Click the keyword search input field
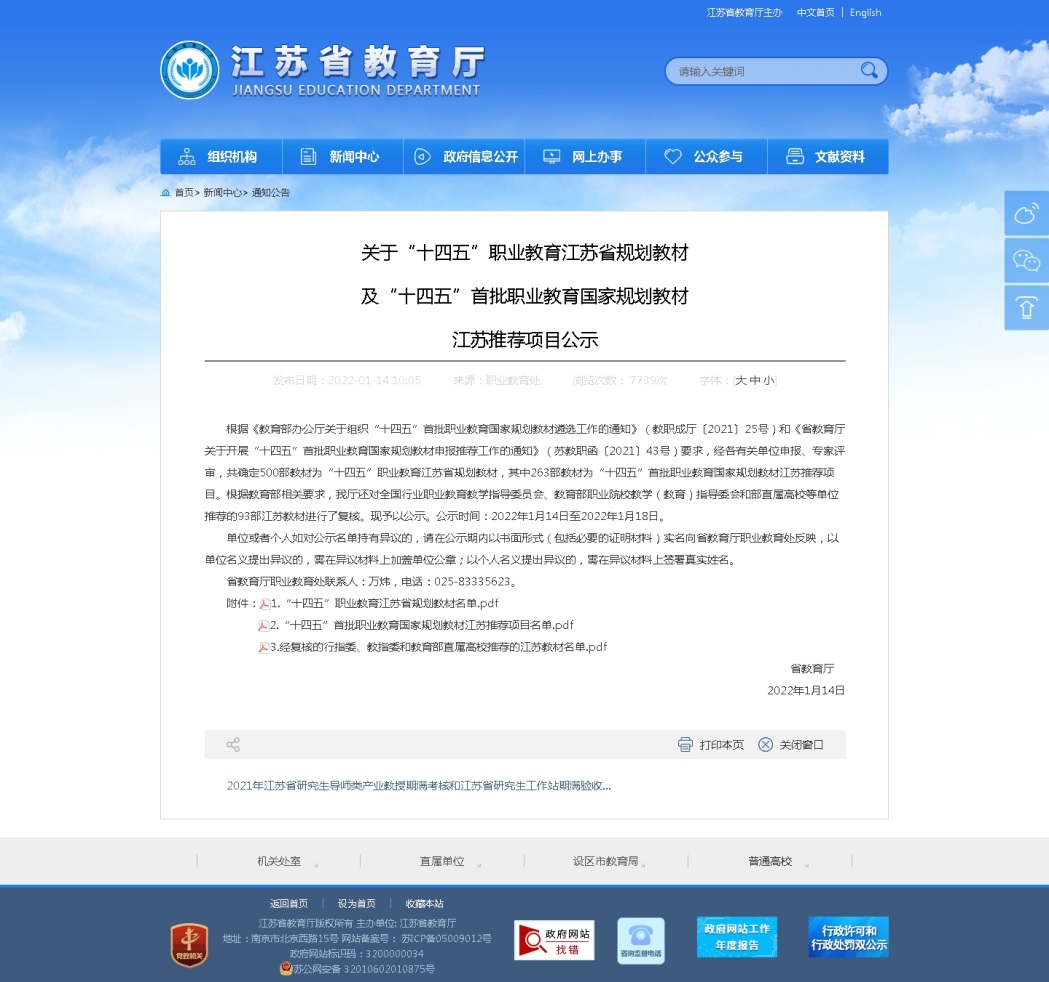Viewport: 1049px width, 982px height. click(x=760, y=71)
